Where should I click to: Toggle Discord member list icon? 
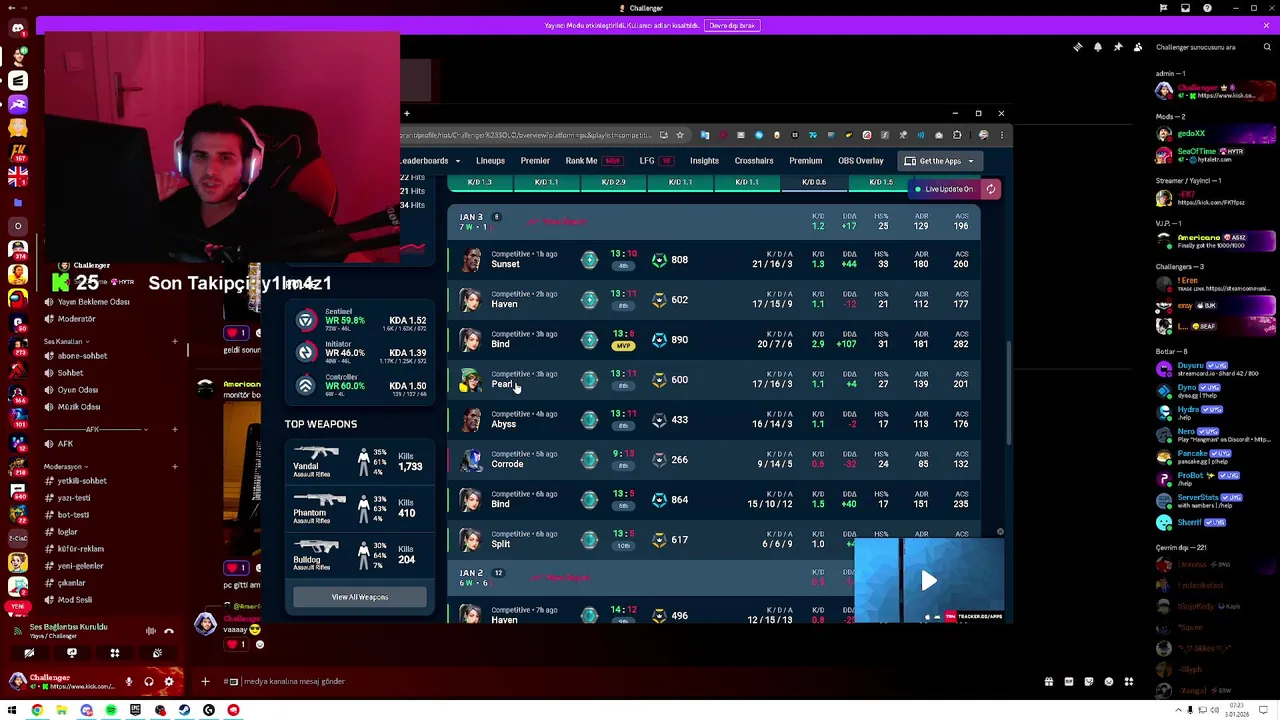tap(1137, 47)
